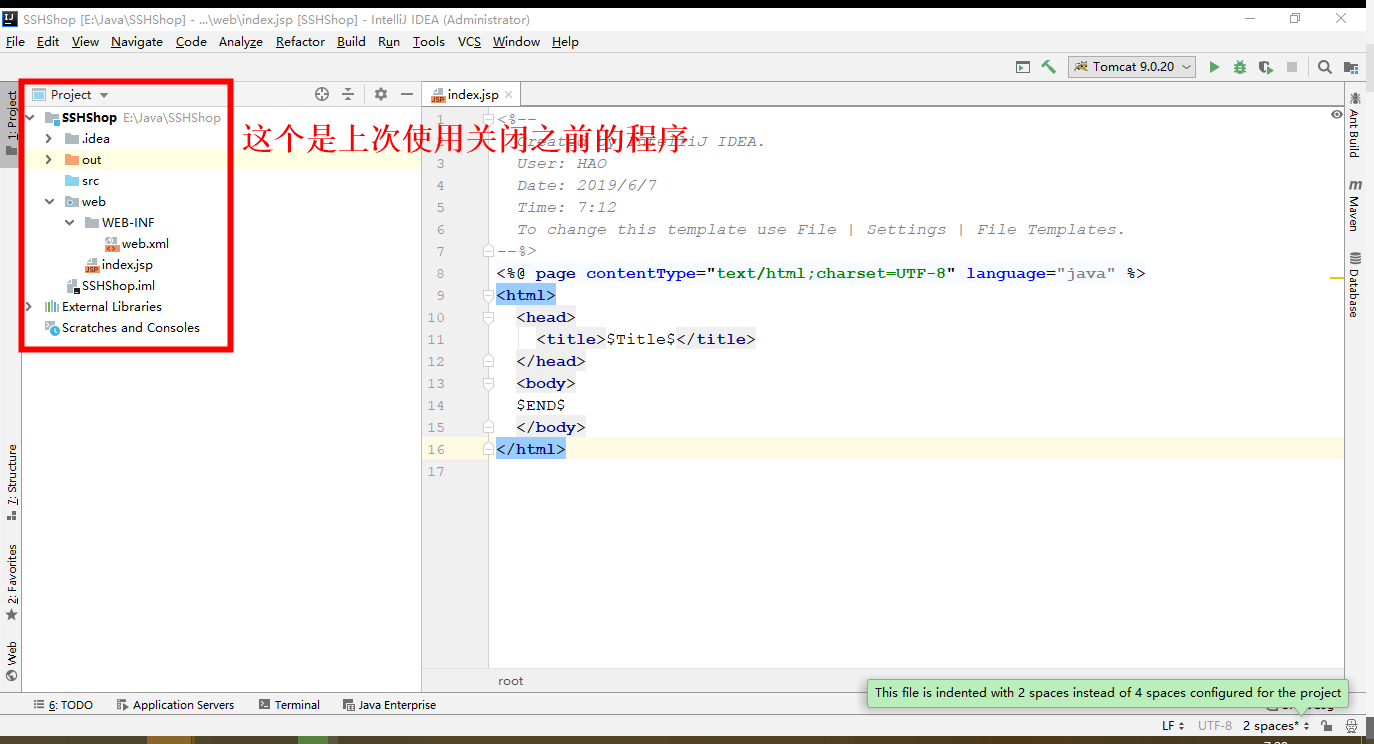This screenshot has height=744, width=1374.
Task: Open the VCS menu
Action: click(469, 42)
